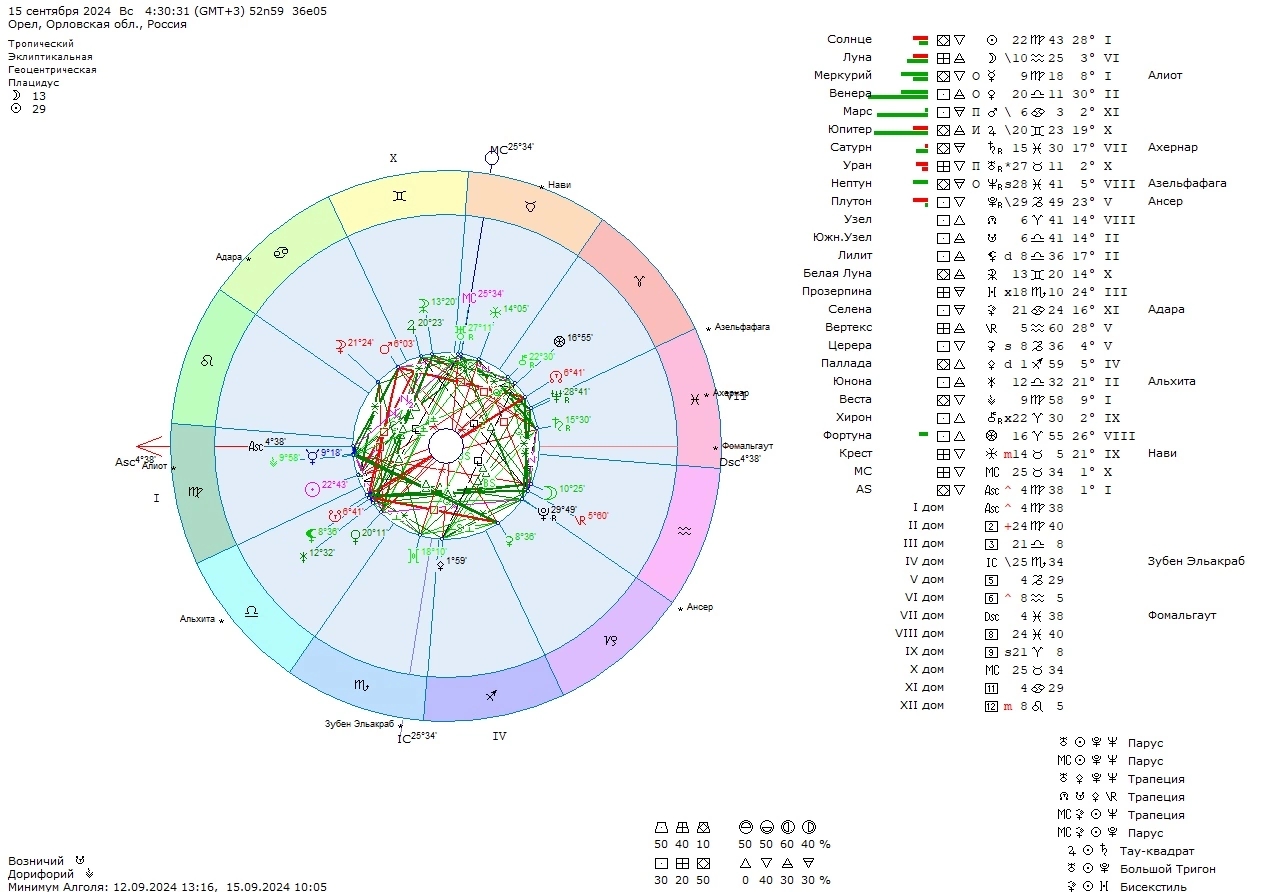The width and height of the screenshot is (1280, 892).
Task: Click the 'Сатурн' row label in the table
Action: tap(851, 148)
